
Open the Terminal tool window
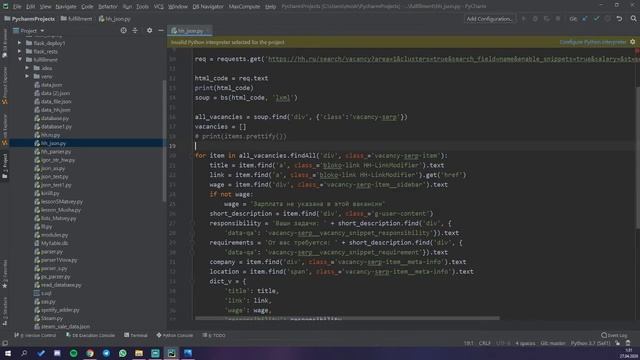[136, 336]
